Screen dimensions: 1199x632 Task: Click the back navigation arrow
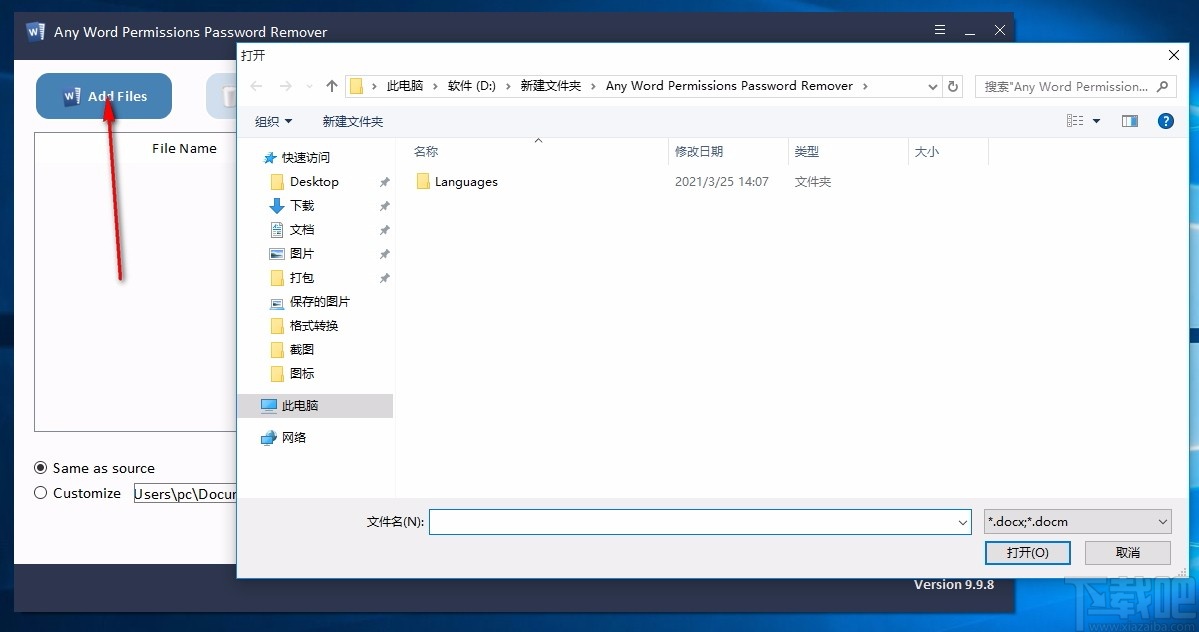coord(256,86)
